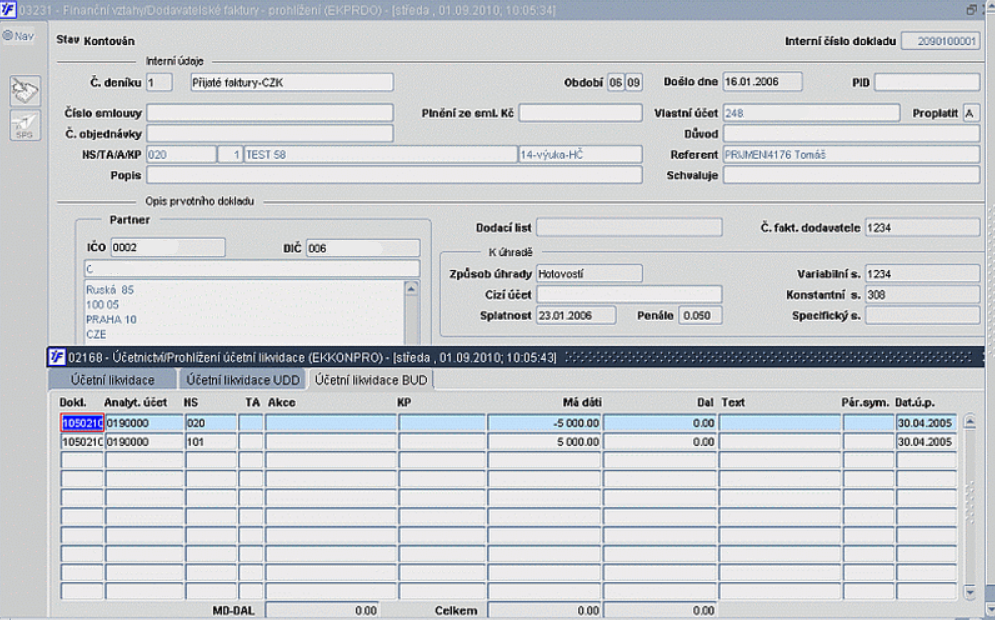
Task: Click the Schvaluje field
Action: pos(851,175)
